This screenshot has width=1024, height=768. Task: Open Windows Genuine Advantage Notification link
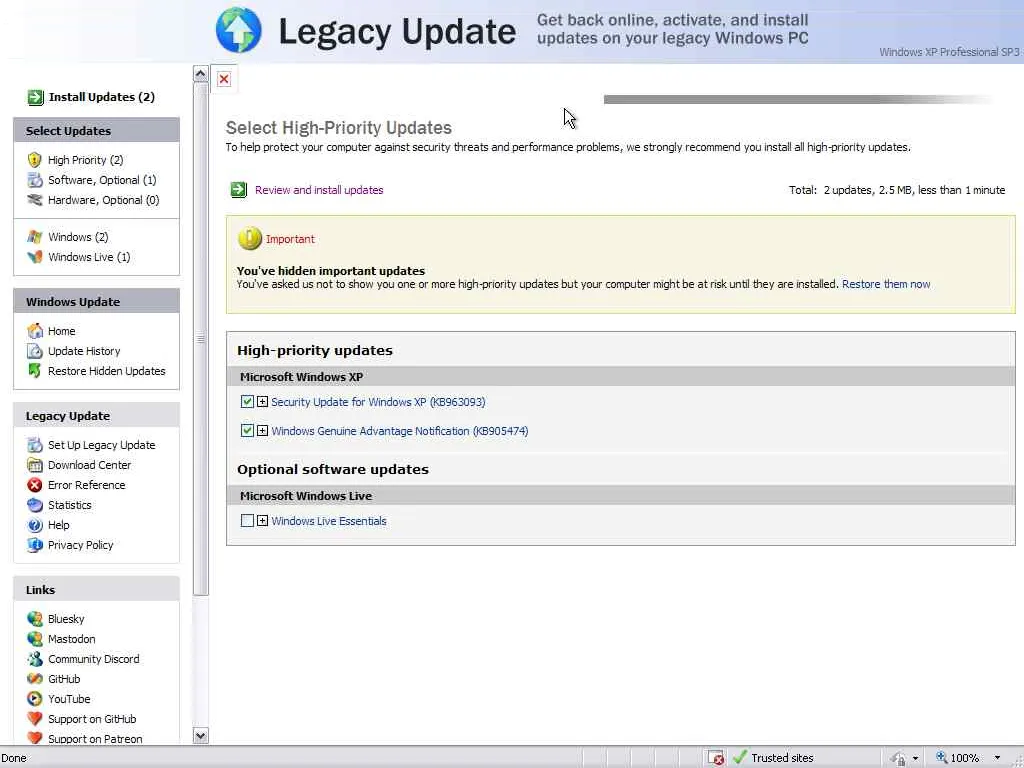tap(400, 431)
